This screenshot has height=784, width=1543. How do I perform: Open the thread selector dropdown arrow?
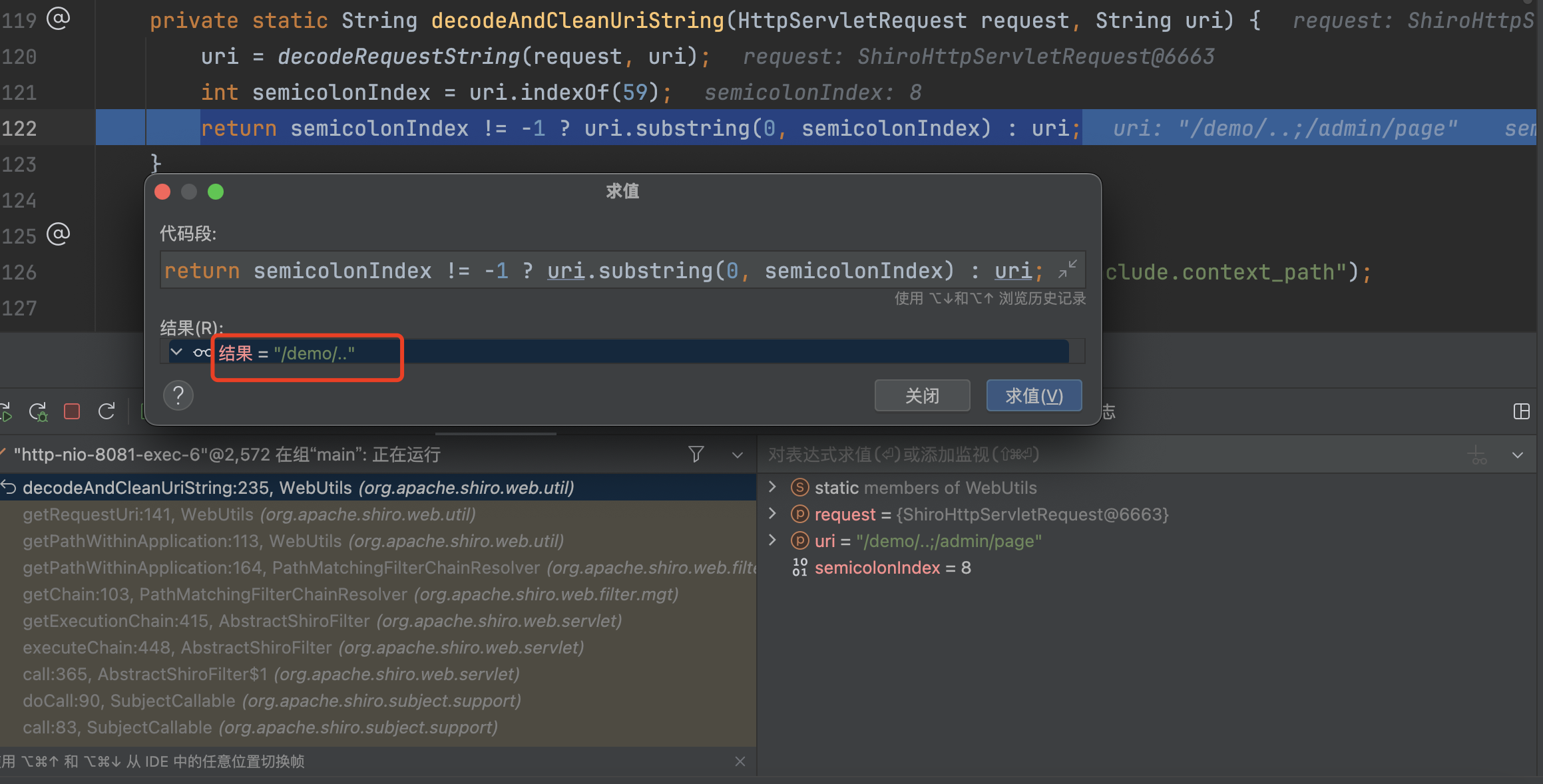tap(737, 455)
